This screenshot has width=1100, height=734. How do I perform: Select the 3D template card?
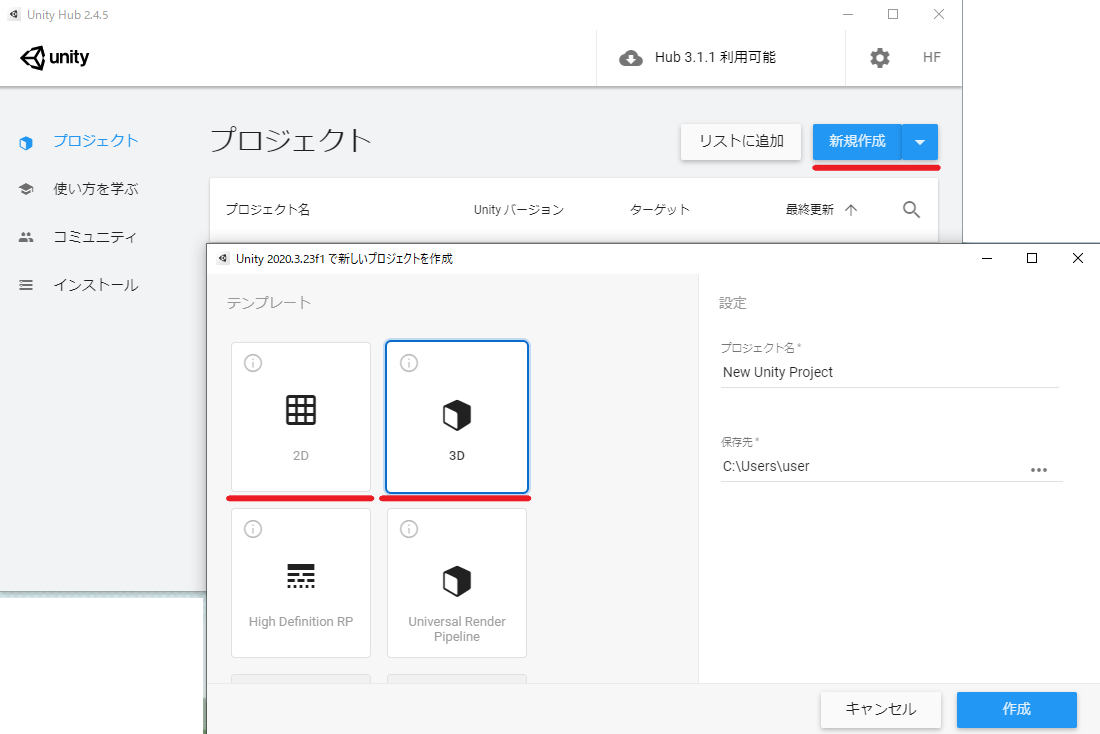(457, 417)
